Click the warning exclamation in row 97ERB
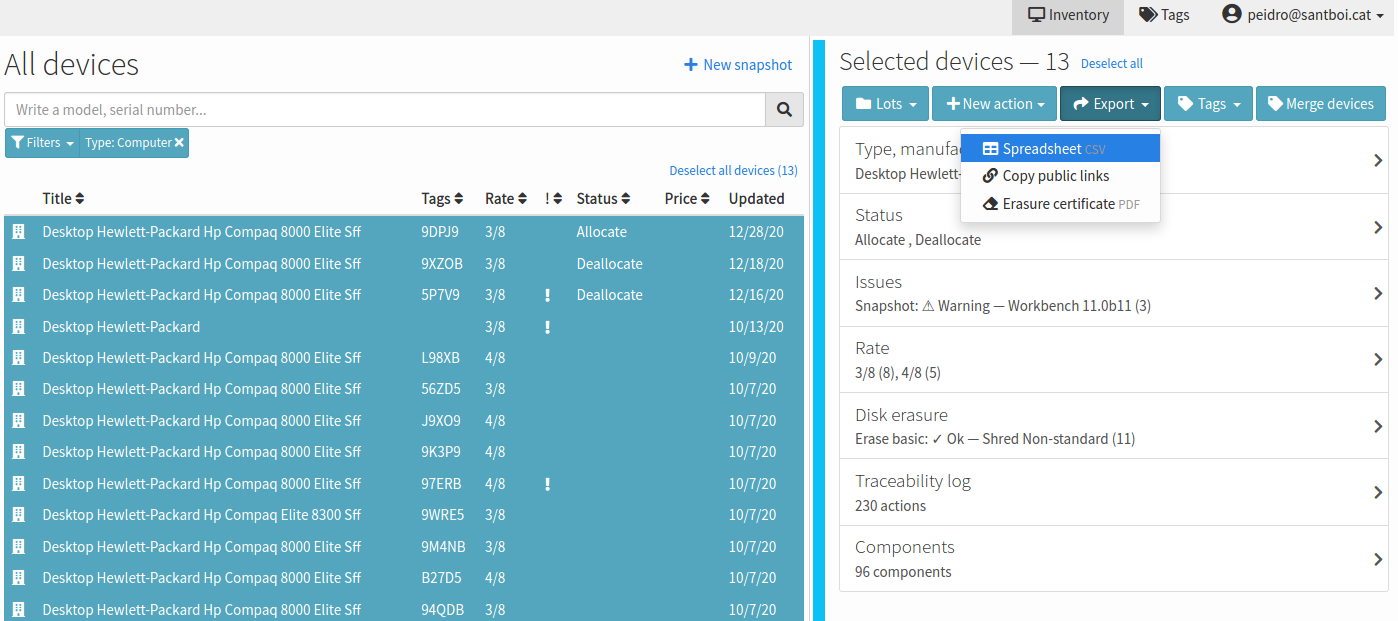 coord(548,484)
